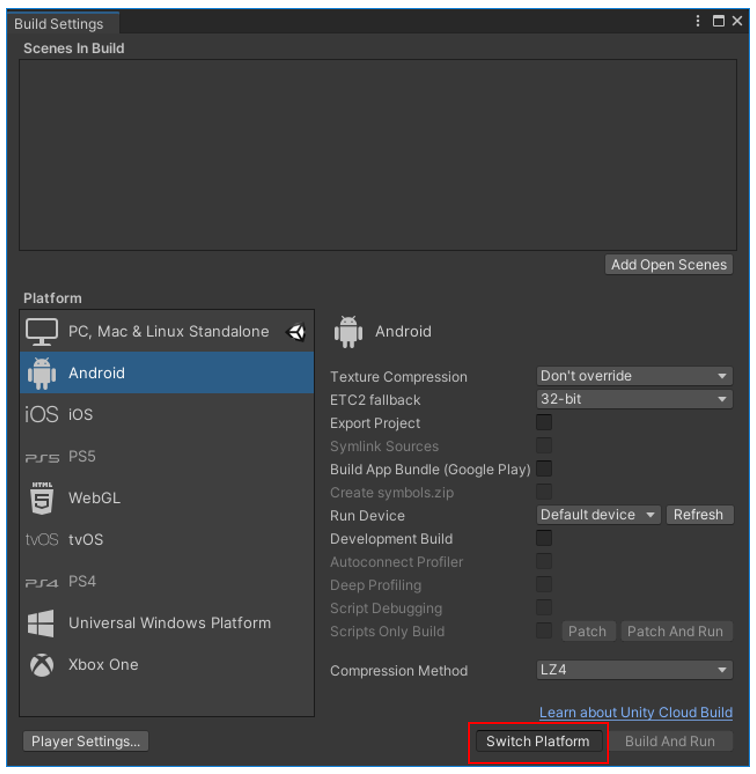Click the tvOS platform icon
This screenshot has height=774, width=756.
click(42, 540)
